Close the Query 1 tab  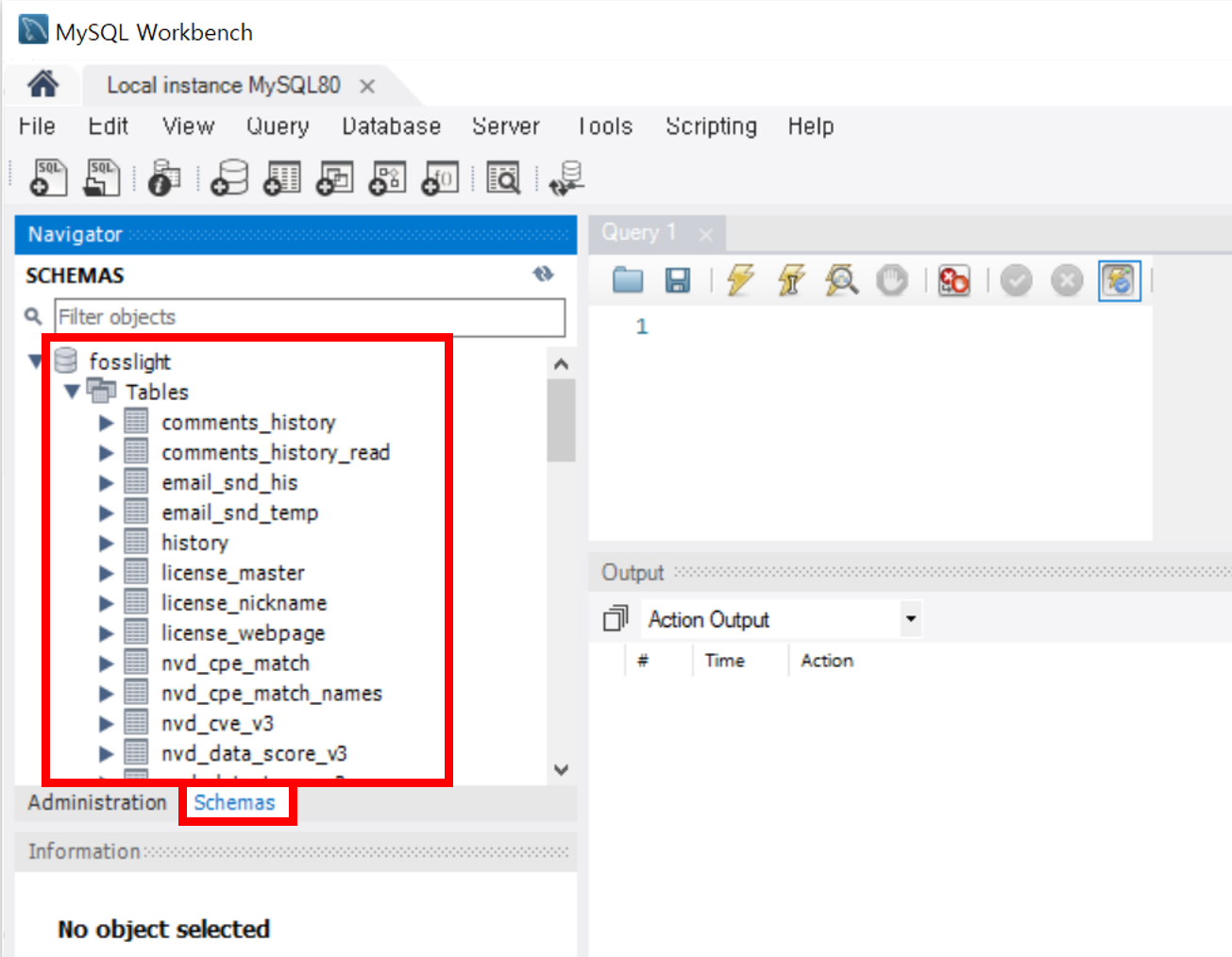tap(705, 234)
